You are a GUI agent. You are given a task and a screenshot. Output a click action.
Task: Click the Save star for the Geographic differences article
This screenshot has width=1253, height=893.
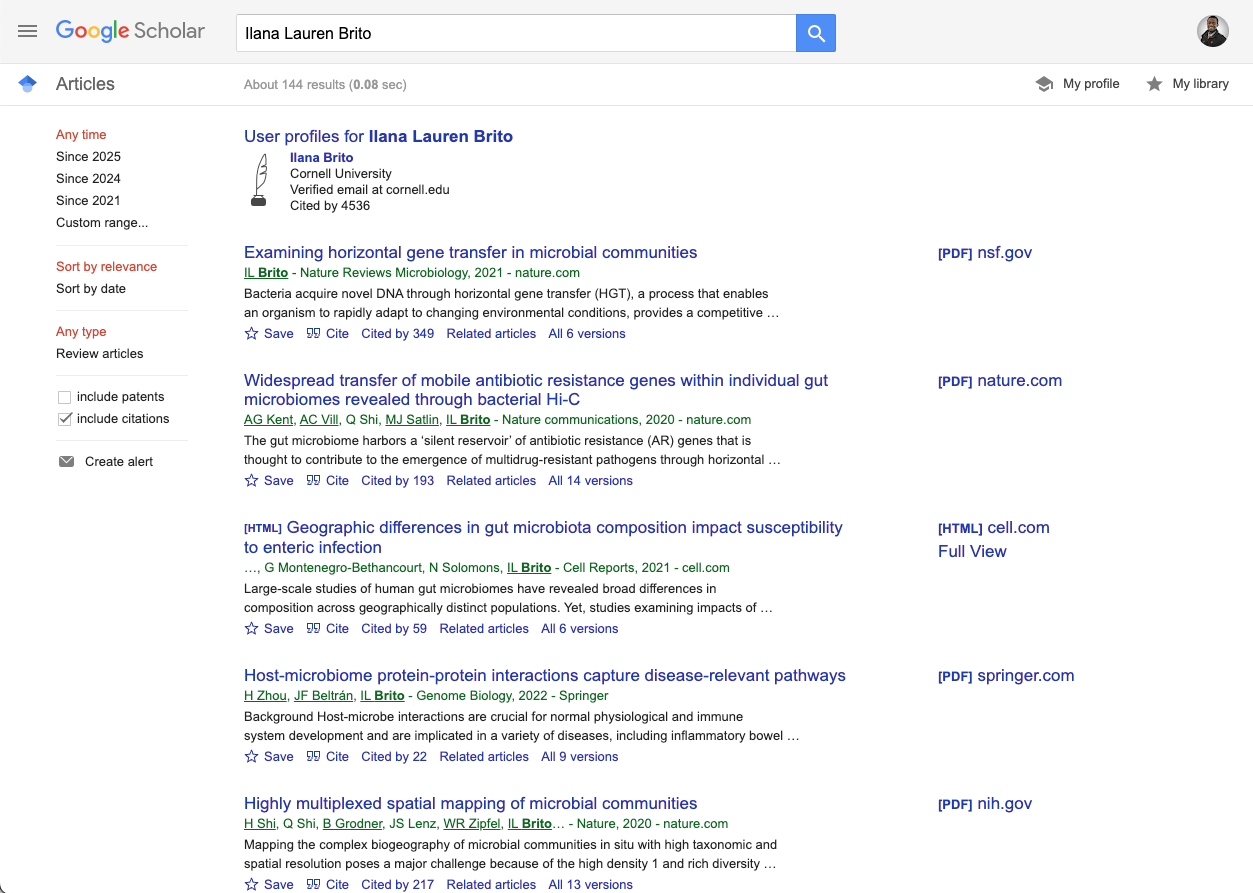tap(251, 629)
